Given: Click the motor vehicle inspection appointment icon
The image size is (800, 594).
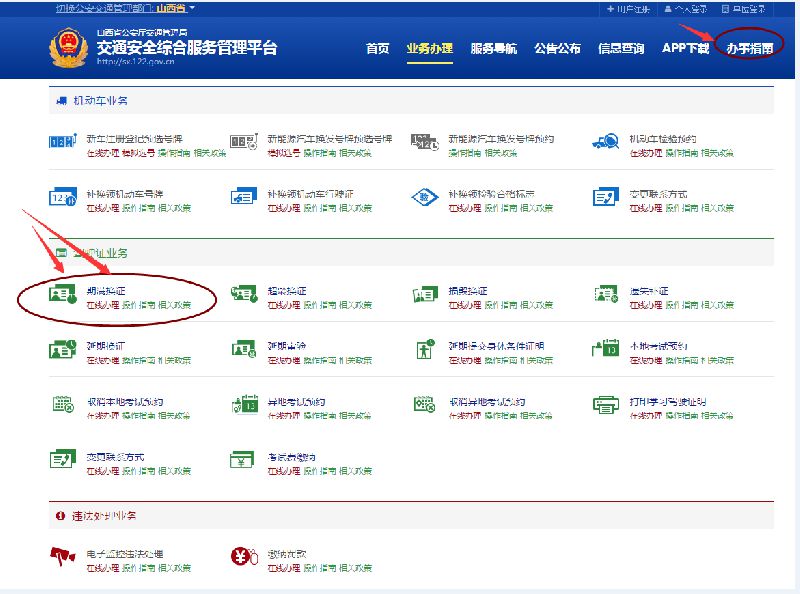Looking at the screenshot, I should (605, 142).
